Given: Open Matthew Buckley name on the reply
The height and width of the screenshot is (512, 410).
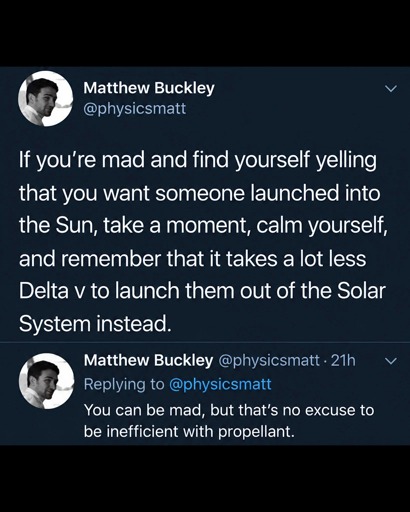Looking at the screenshot, I should [x=148, y=360].
